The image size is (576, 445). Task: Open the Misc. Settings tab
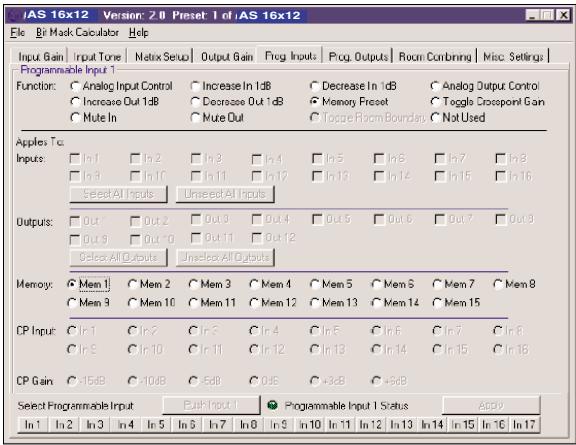tap(513, 57)
